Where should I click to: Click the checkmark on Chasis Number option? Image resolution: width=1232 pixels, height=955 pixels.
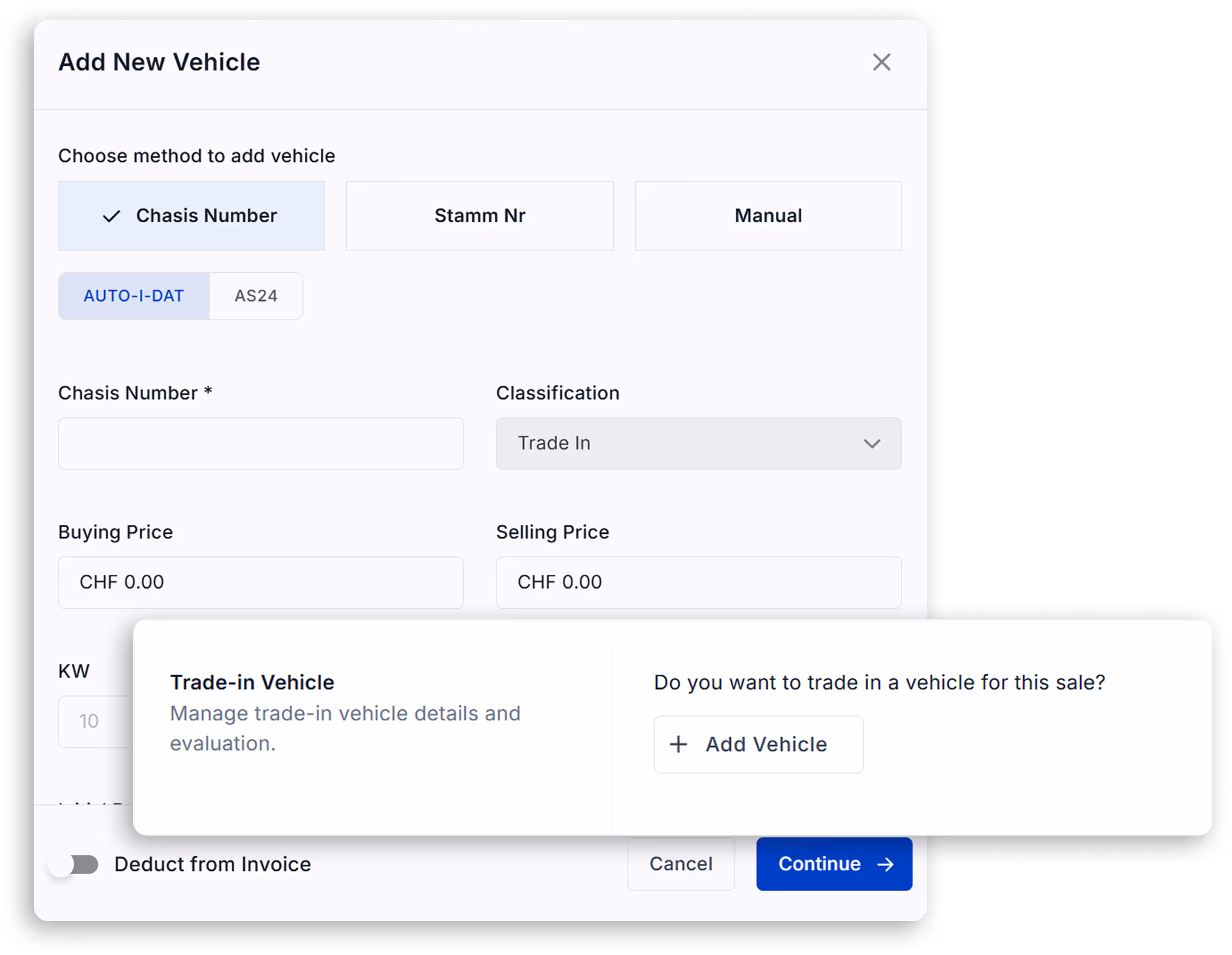pos(112,216)
